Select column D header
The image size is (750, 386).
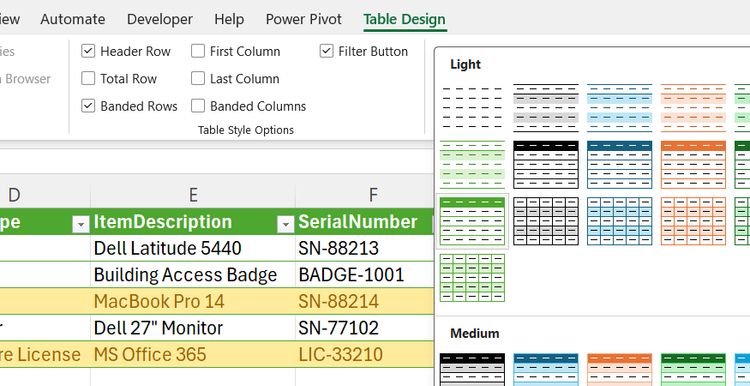(x=14, y=195)
